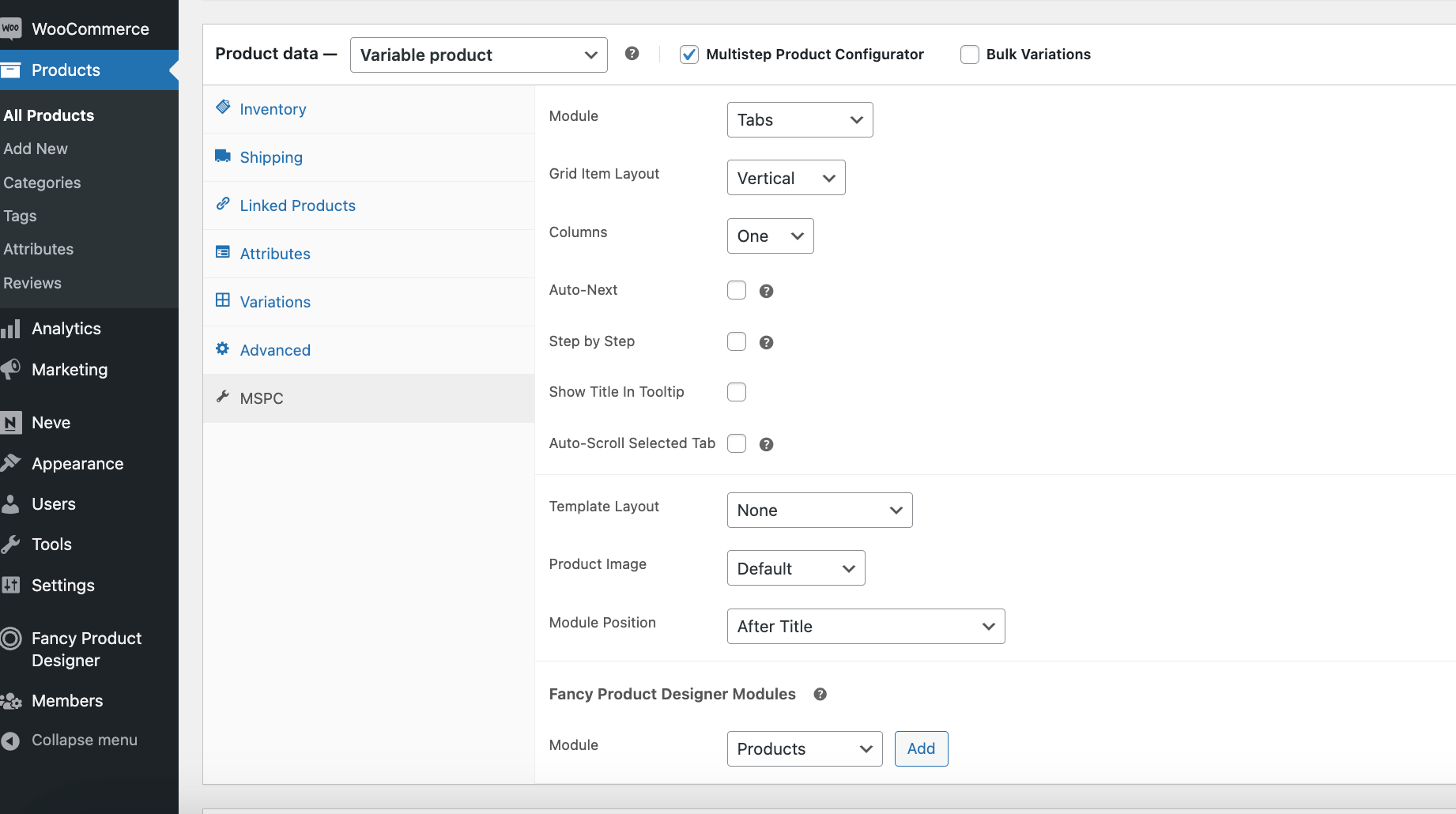Screen dimensions: 1456x814
Task: Enable Auto-Scroll Selected Tab checkbox
Action: (737, 443)
